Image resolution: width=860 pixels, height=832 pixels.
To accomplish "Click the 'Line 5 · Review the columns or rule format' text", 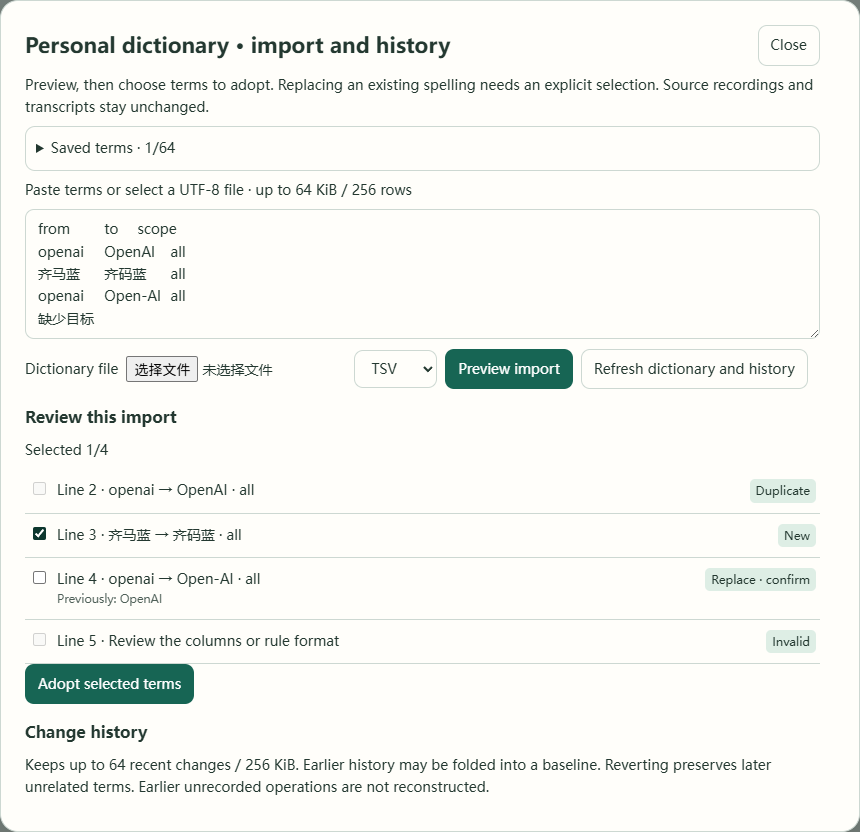I will [x=198, y=641].
